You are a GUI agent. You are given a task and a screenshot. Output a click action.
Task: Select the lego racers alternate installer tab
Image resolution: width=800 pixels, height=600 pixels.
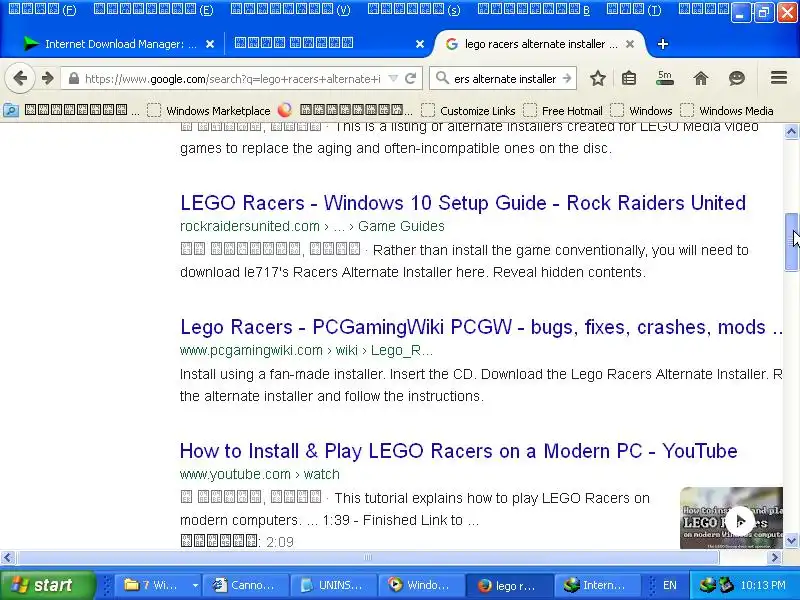pos(540,44)
